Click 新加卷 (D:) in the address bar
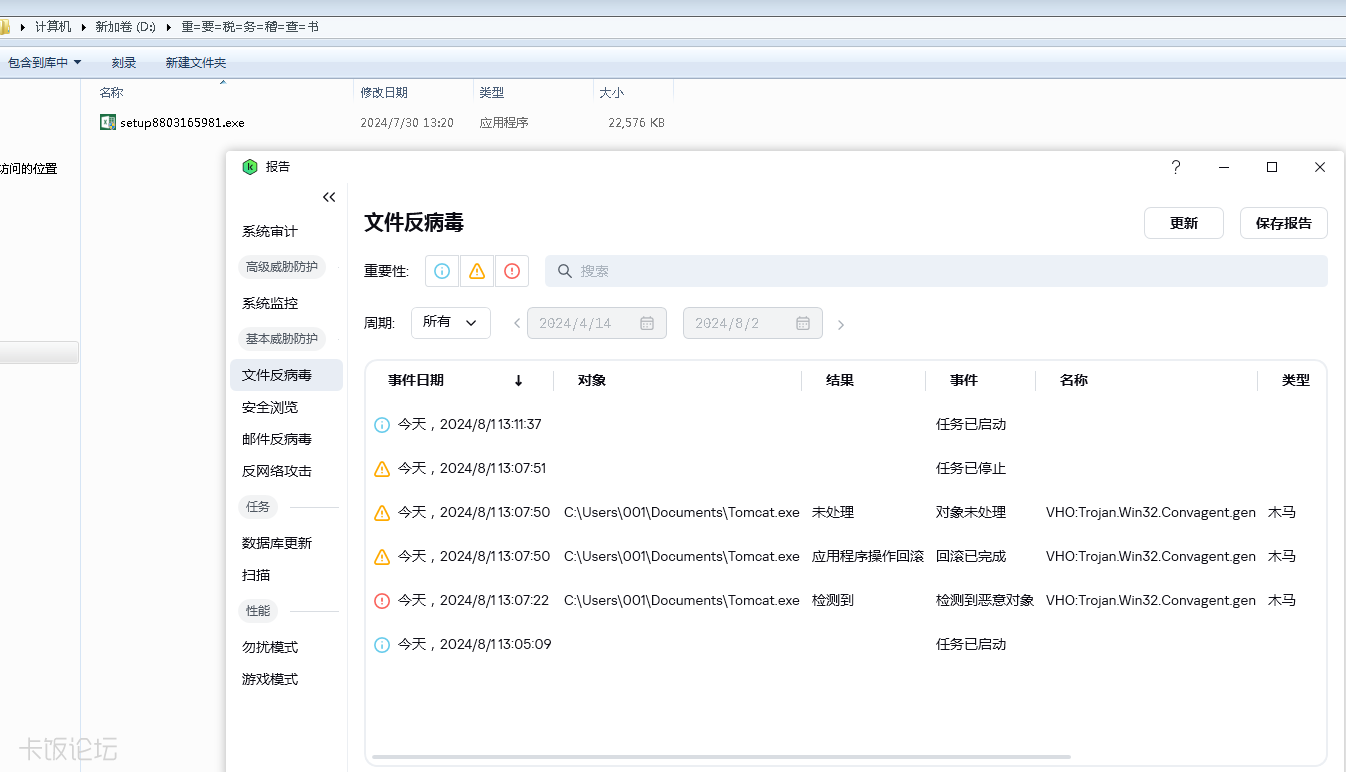 pos(125,27)
